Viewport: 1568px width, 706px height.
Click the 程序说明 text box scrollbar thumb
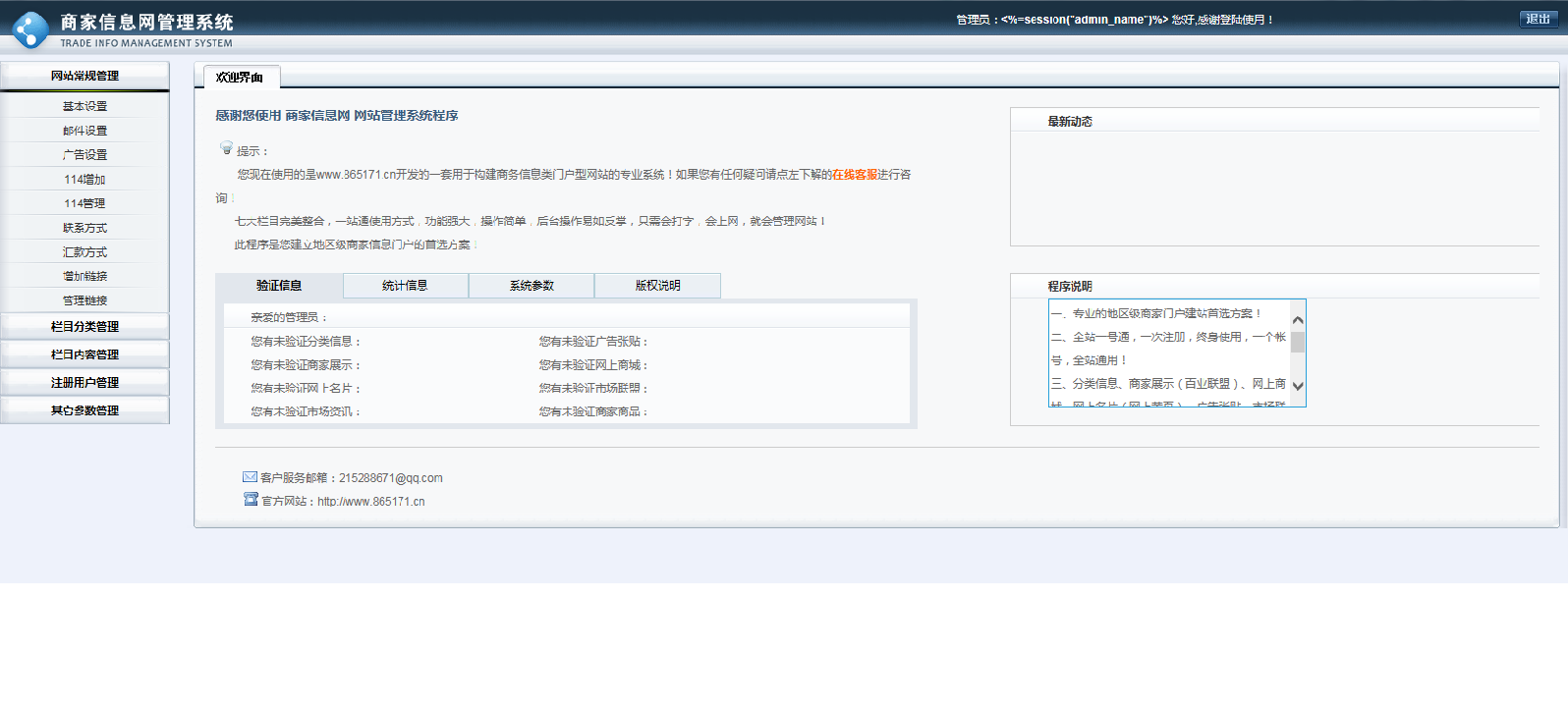(x=1298, y=342)
